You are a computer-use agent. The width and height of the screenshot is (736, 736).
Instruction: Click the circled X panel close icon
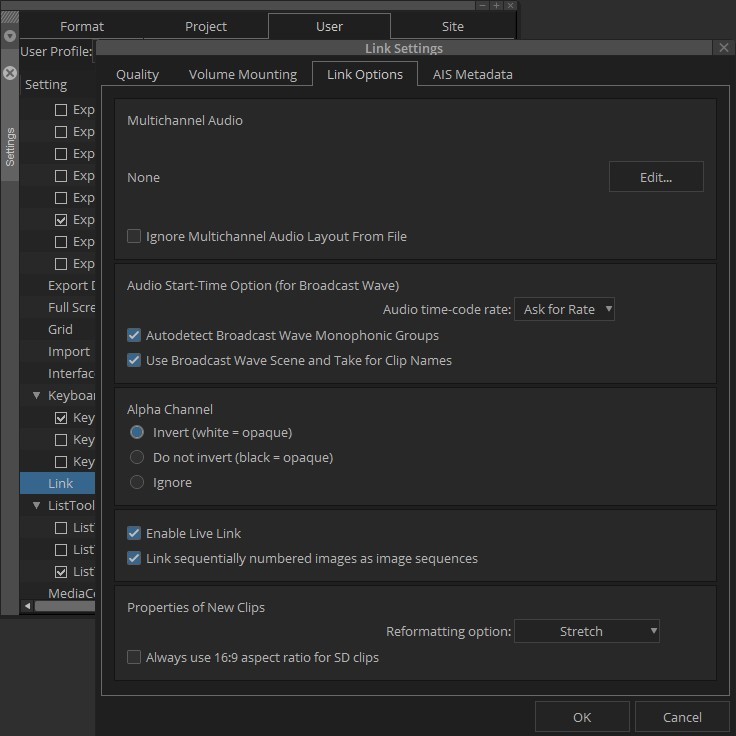point(10,73)
